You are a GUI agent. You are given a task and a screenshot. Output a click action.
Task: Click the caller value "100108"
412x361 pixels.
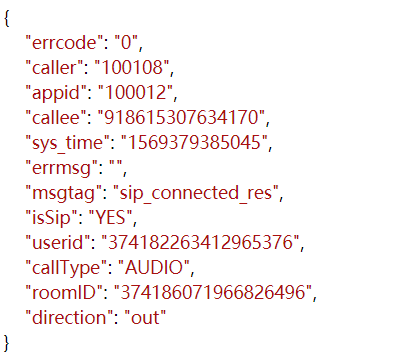click(x=132, y=68)
